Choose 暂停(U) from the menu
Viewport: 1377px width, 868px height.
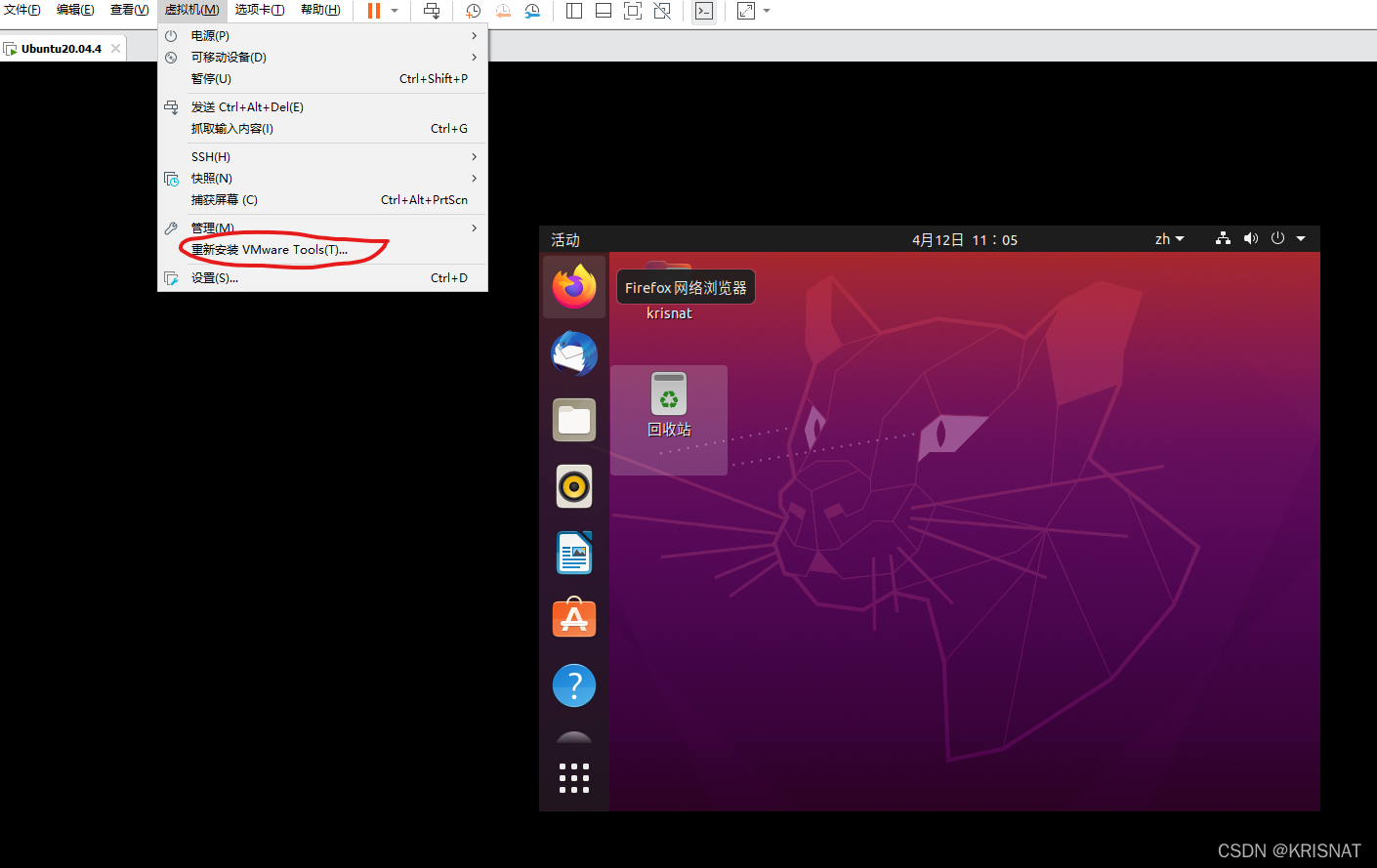click(x=322, y=78)
